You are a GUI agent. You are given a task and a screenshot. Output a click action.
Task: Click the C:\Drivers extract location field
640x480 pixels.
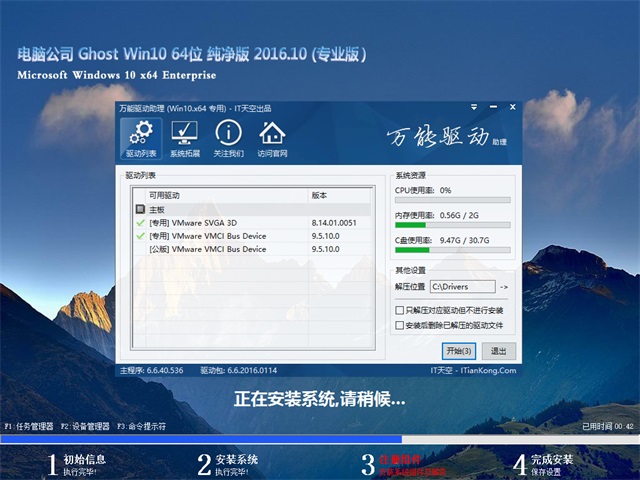[x=463, y=287]
